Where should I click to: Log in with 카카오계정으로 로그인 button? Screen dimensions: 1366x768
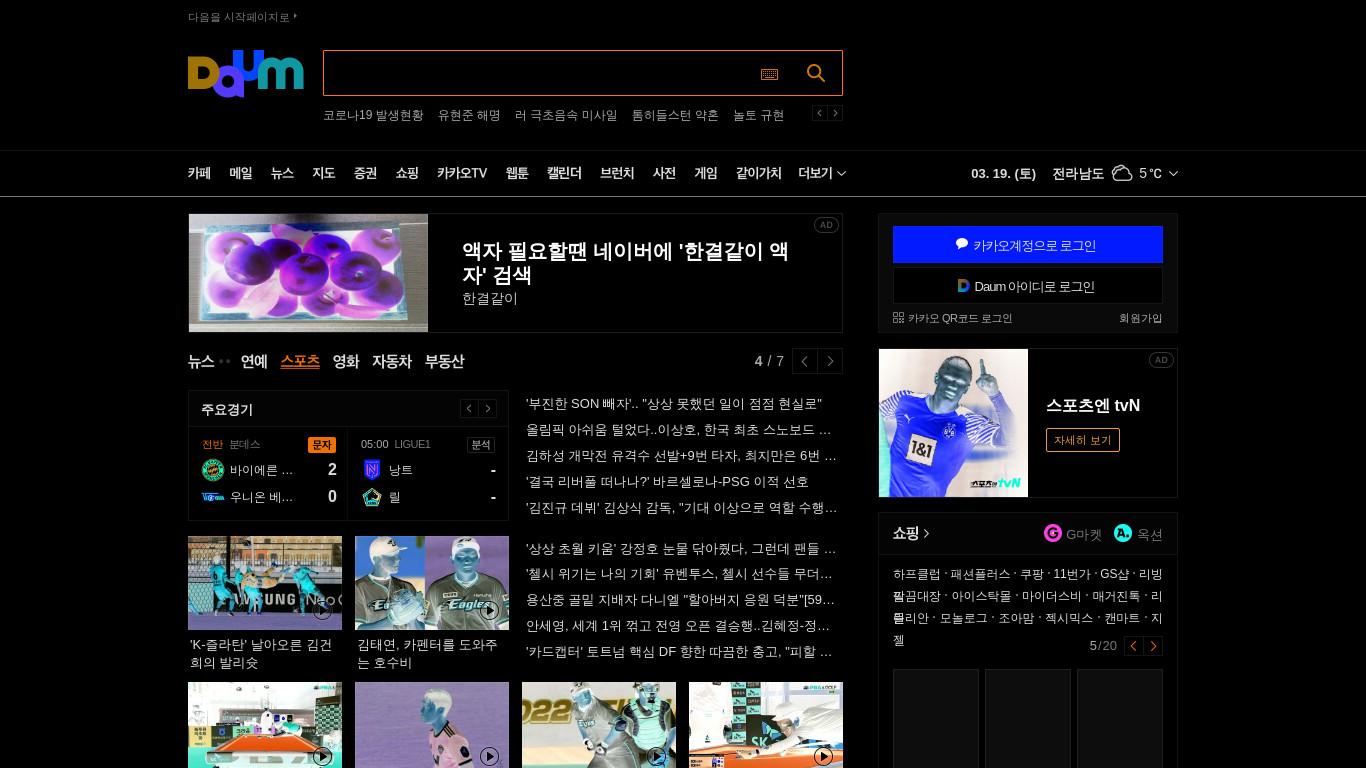tap(1028, 244)
